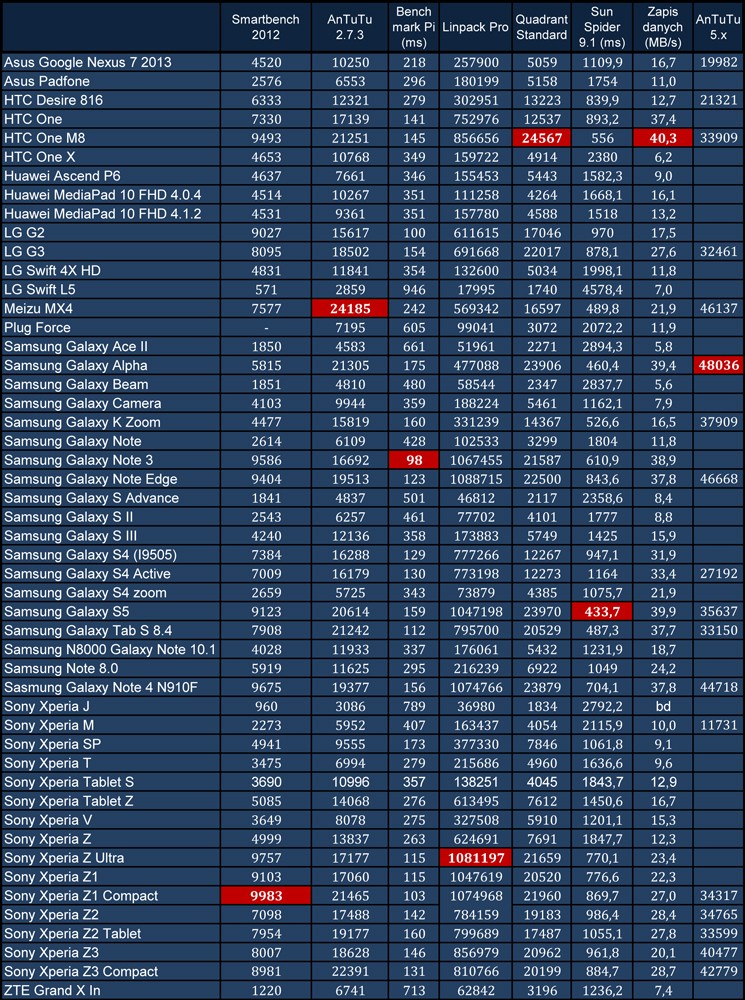
Task: Select the LG G3 row name
Action: pos(24,251)
